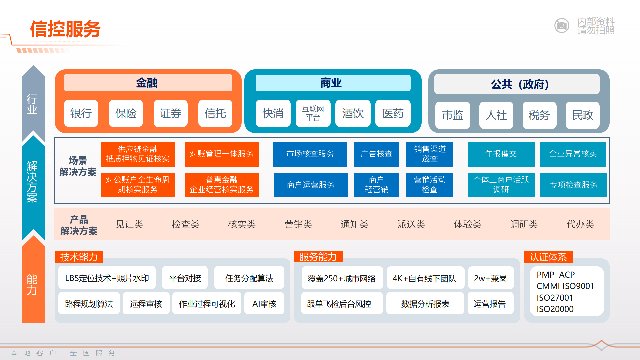This screenshot has height=360, width=640.
Task: Click the 银行 box under 金融
Action: click(81, 113)
